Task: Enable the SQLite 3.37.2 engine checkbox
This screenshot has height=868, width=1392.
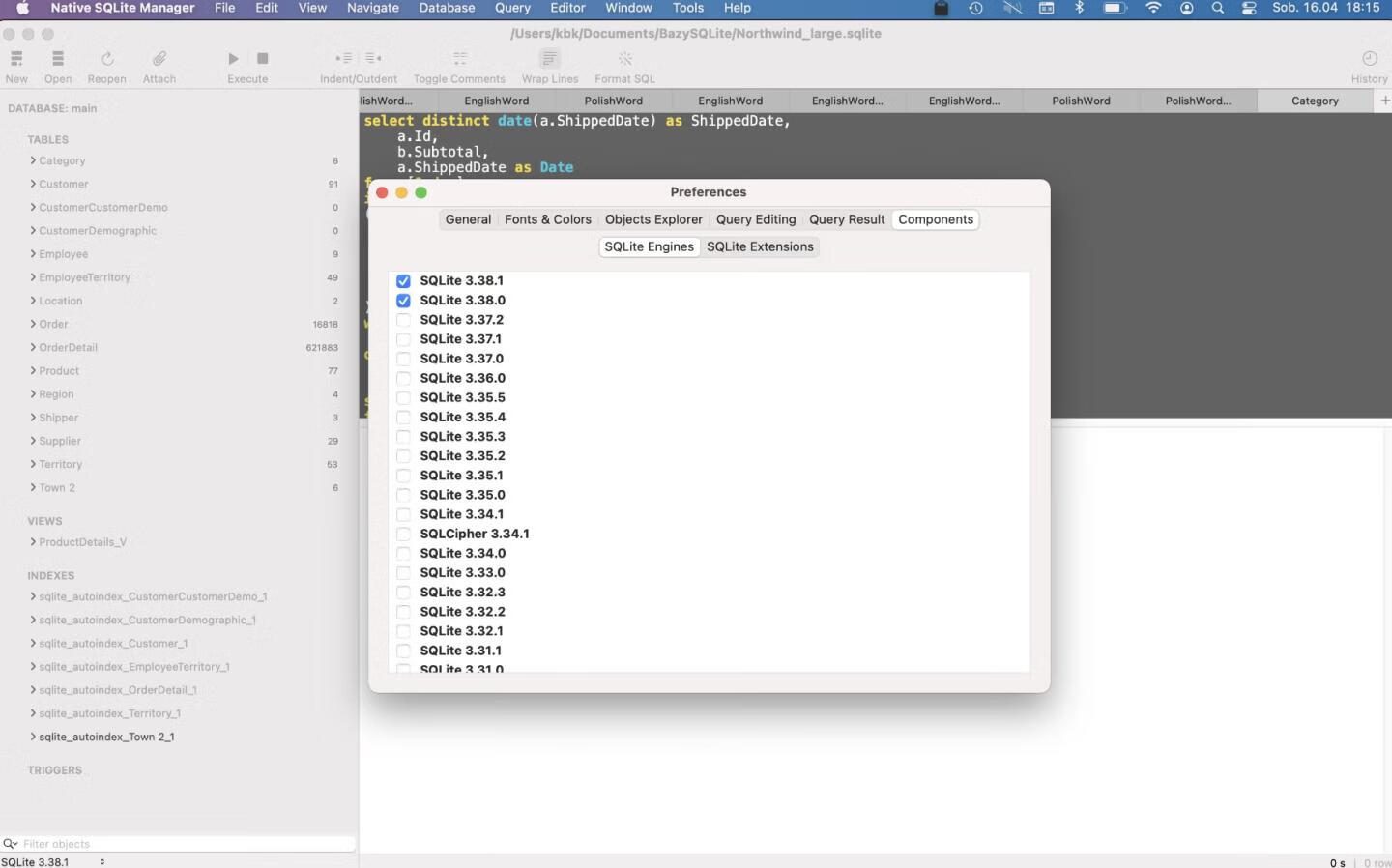Action: (403, 320)
